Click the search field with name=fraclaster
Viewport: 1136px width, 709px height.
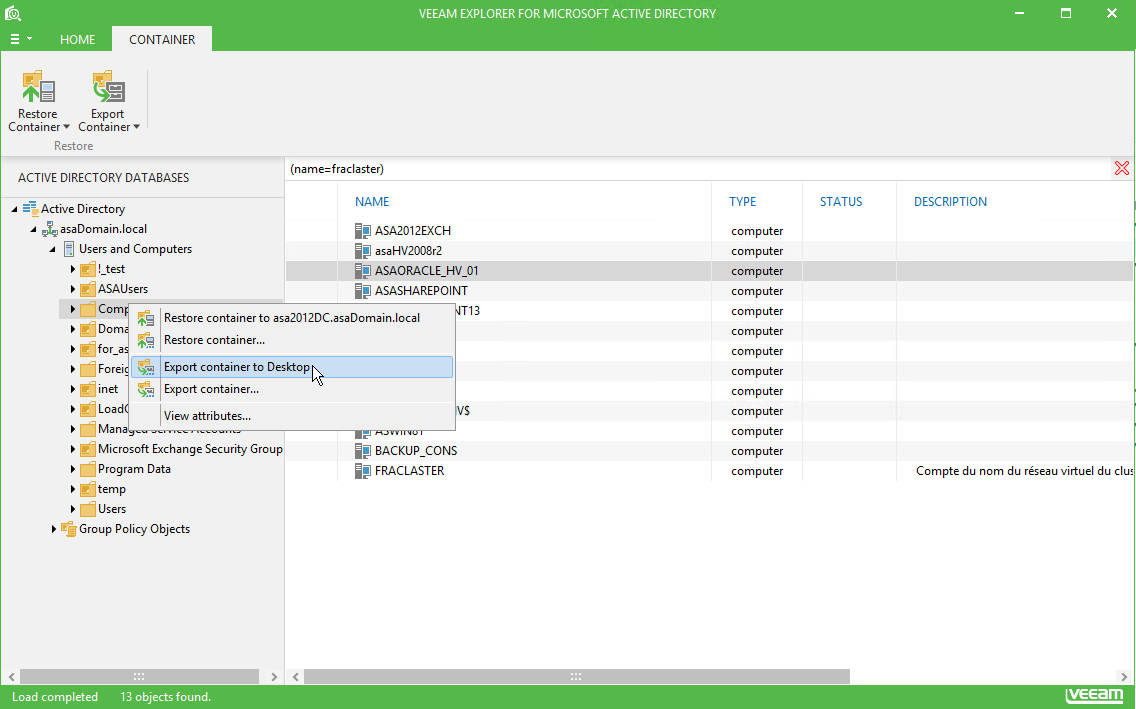[x=699, y=169]
